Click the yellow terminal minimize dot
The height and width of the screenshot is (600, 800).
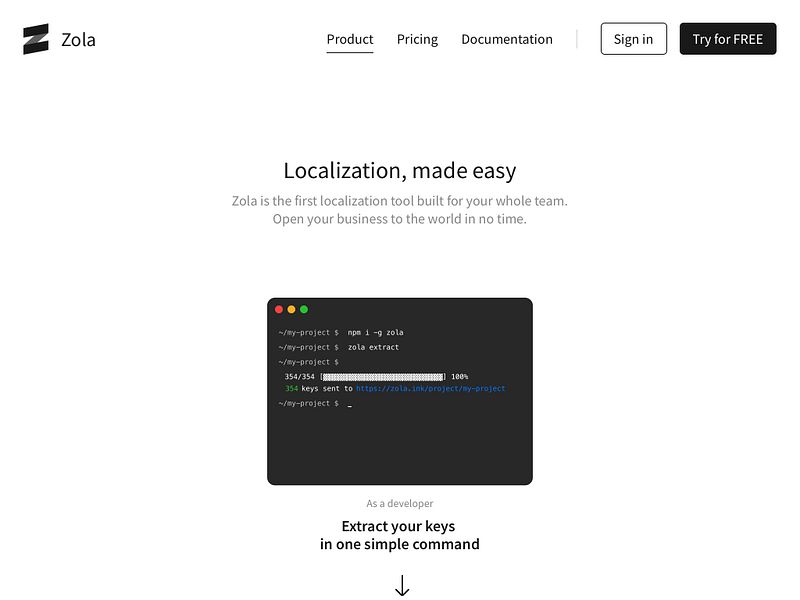291,309
